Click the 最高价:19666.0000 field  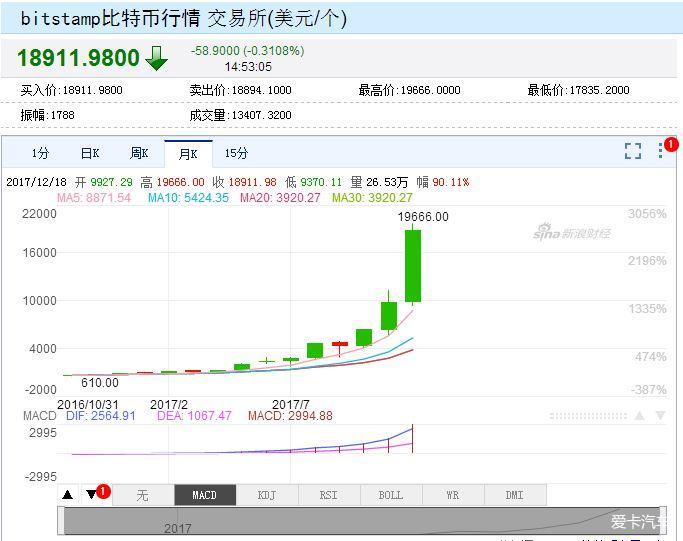pos(409,90)
